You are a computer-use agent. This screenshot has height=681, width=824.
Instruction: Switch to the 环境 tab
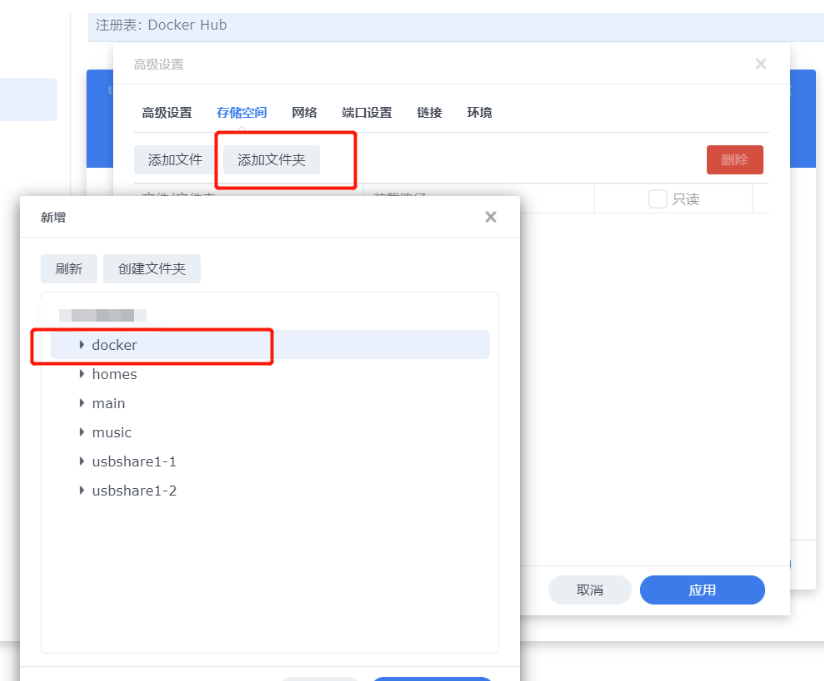pos(479,113)
